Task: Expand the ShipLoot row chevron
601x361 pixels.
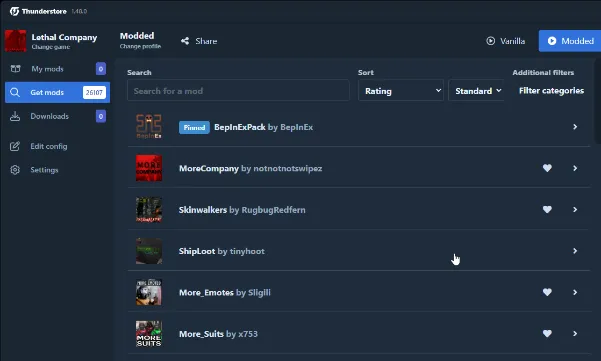Action: (575, 251)
